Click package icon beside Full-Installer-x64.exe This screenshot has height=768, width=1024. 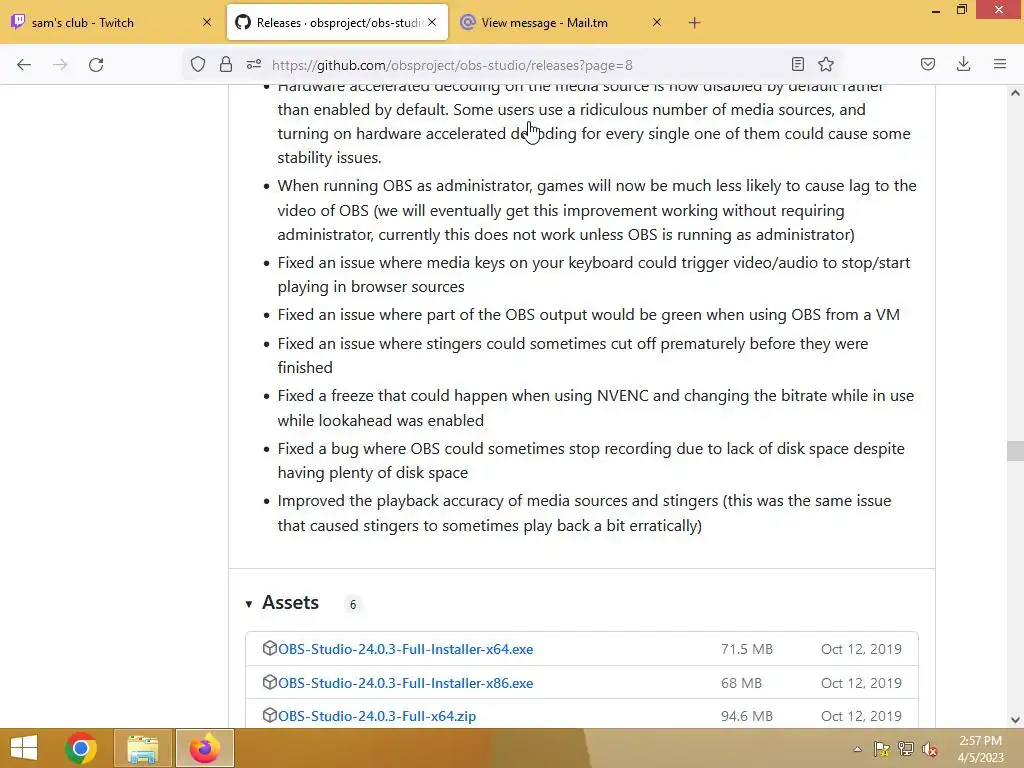(x=269, y=648)
